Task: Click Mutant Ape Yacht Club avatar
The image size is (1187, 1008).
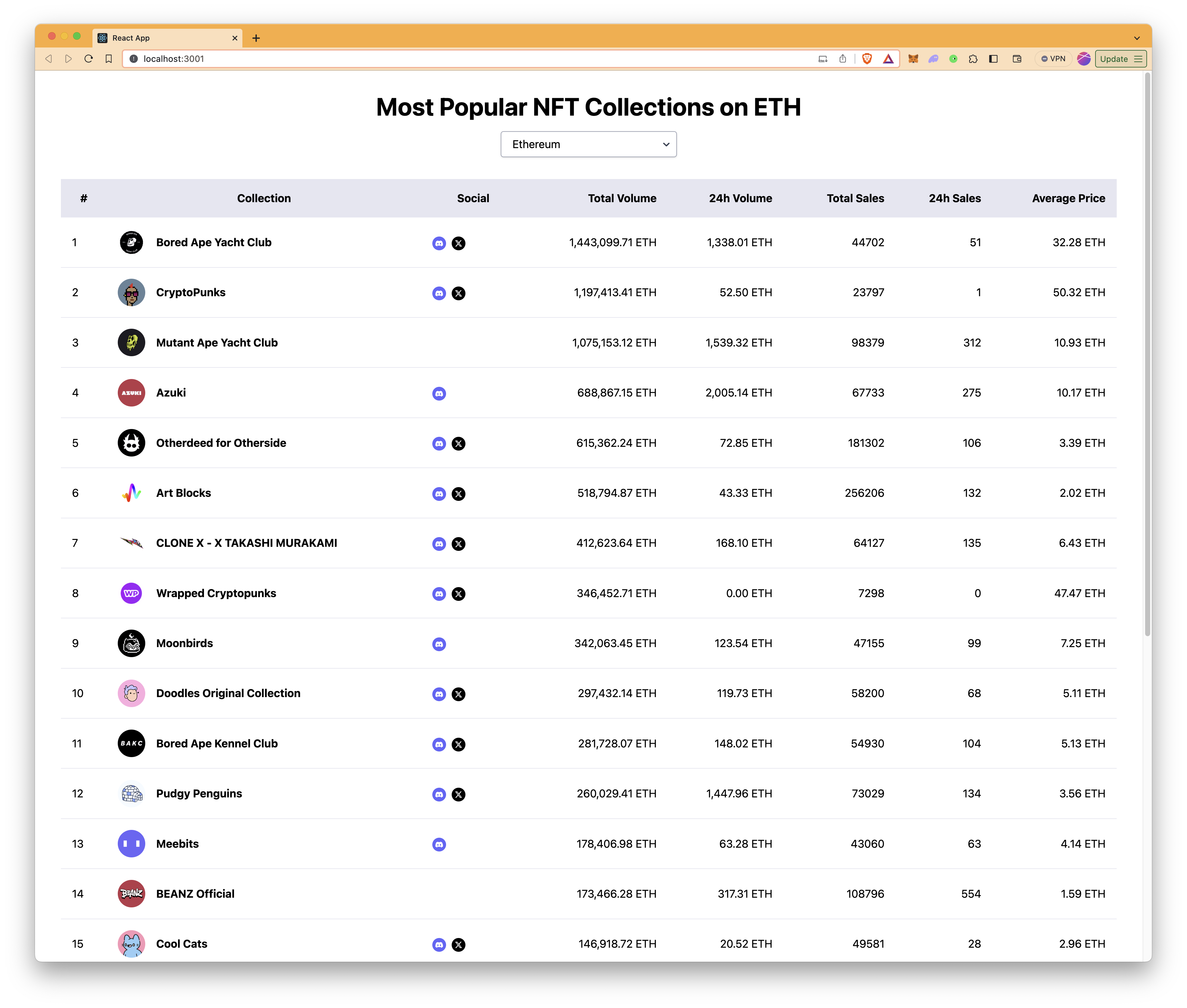Action: point(132,342)
